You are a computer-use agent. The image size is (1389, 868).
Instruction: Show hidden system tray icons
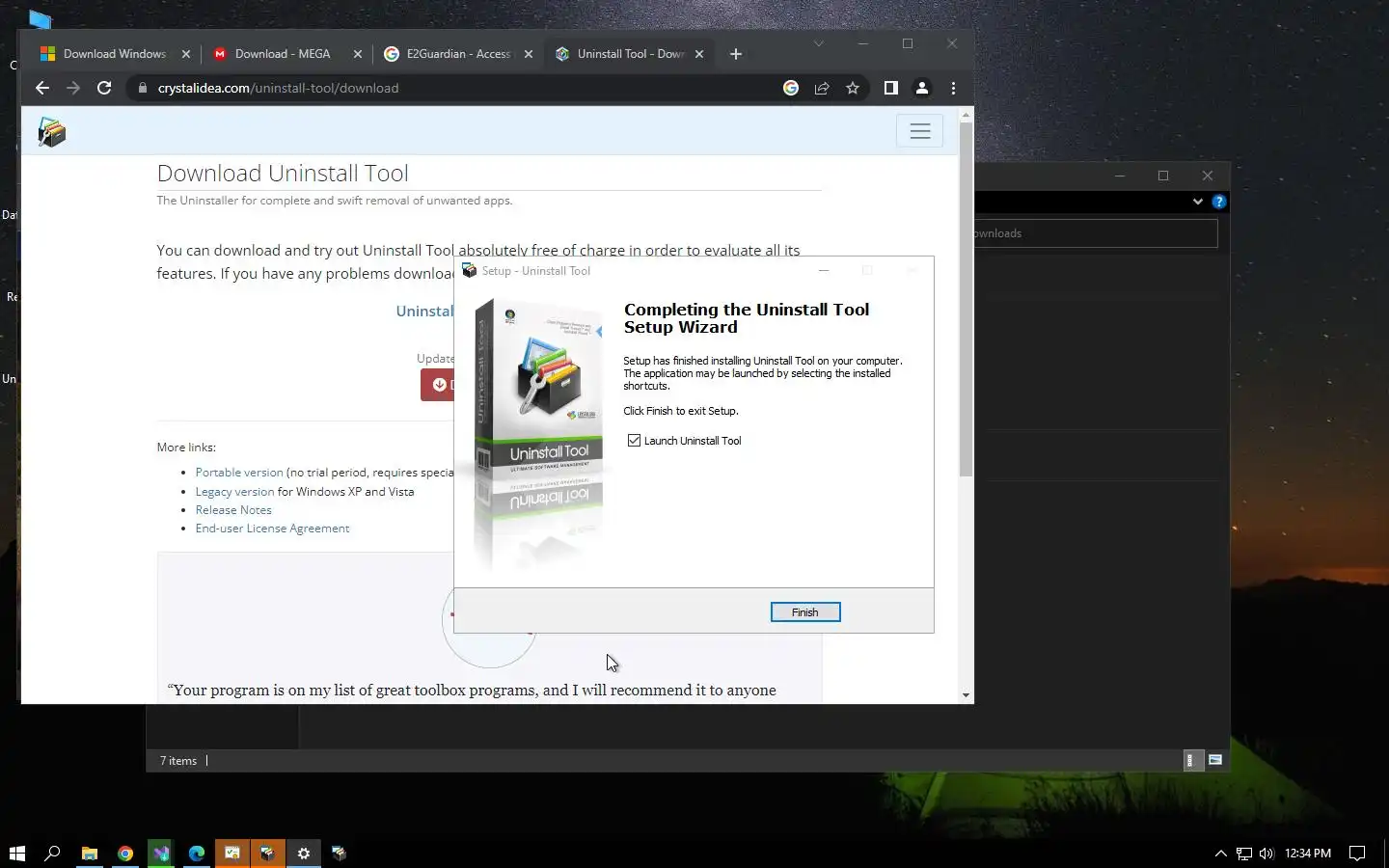click(x=1220, y=853)
